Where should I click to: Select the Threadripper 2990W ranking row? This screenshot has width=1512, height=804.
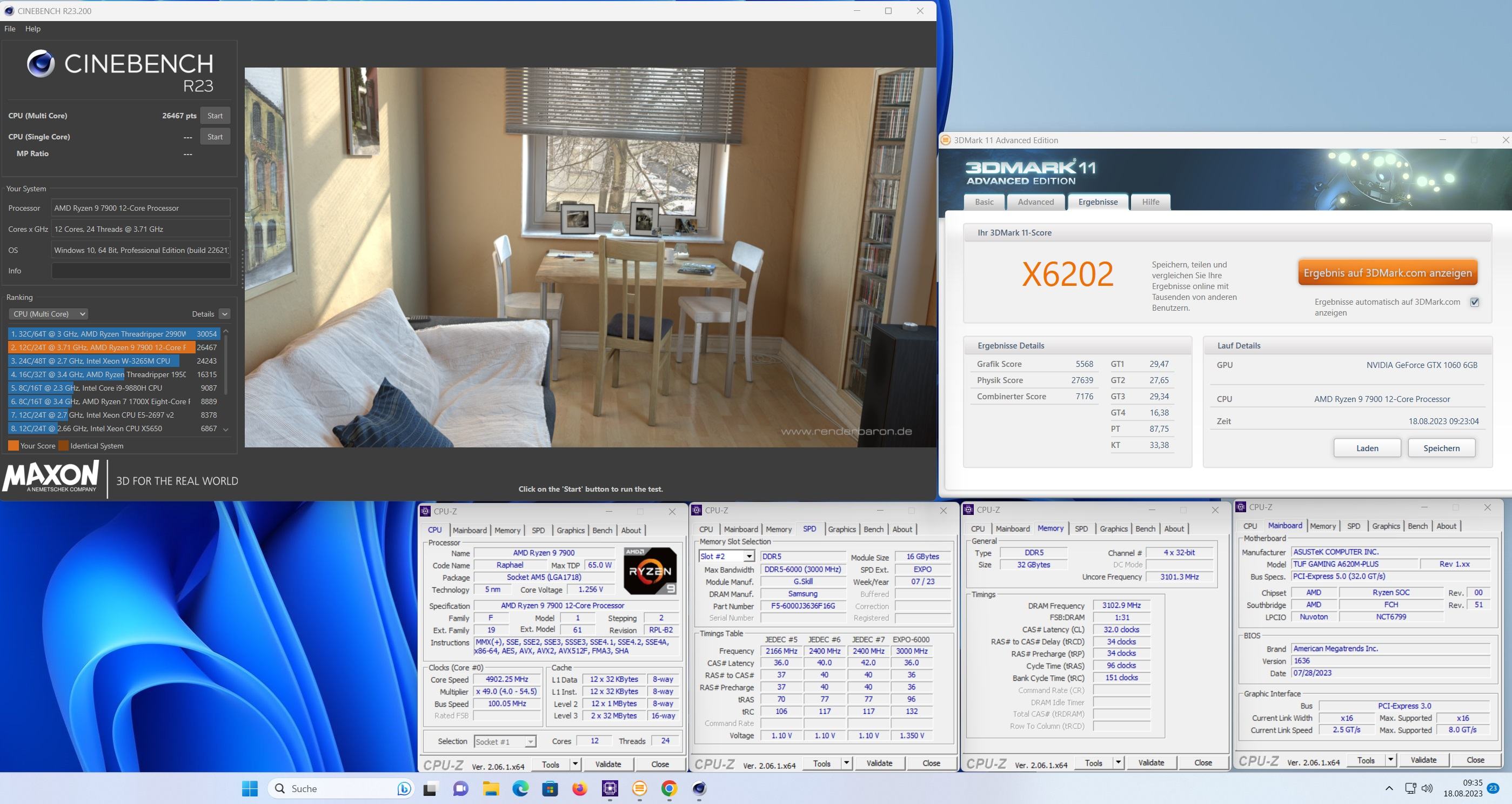point(114,333)
